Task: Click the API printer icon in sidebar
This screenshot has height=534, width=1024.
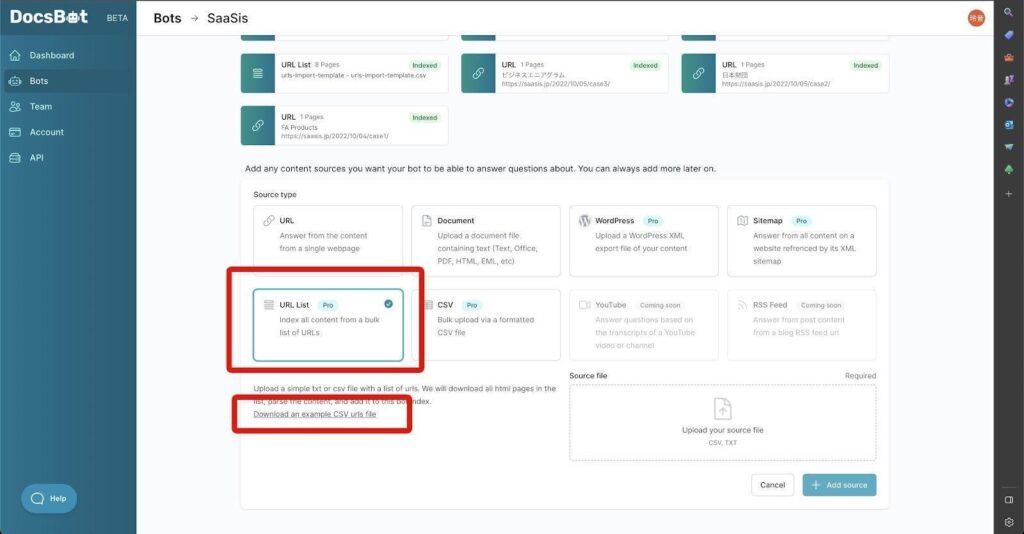Action: tap(15, 158)
